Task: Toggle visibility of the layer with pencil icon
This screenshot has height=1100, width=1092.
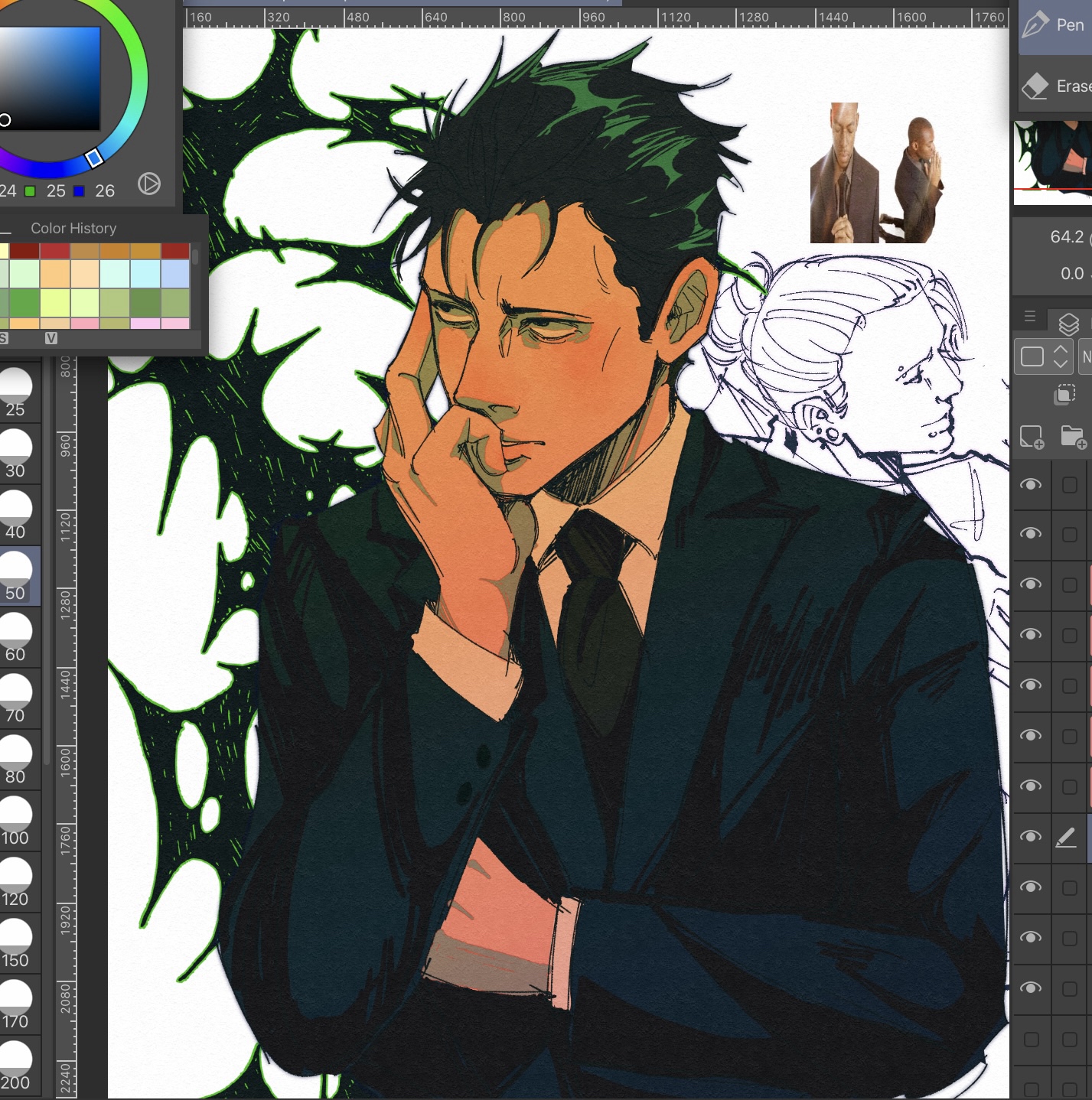Action: (x=1031, y=837)
